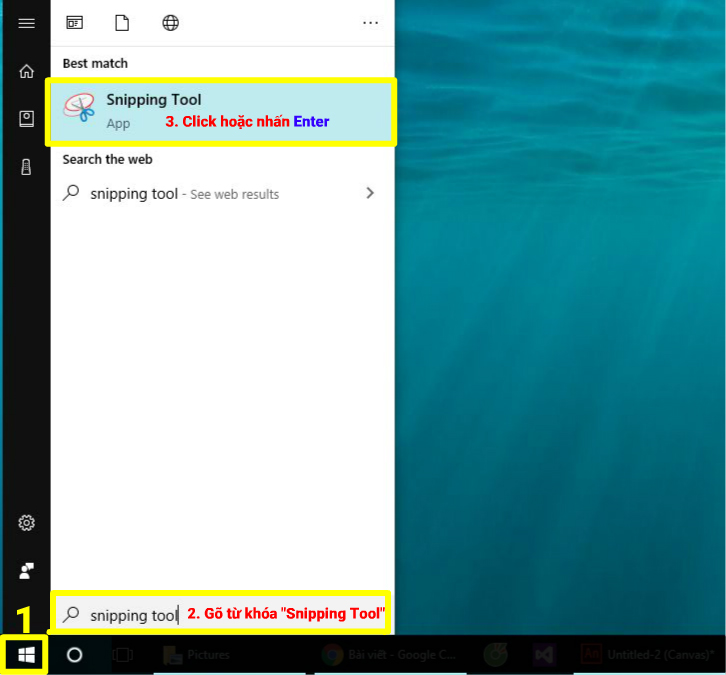This screenshot has height=675, width=726.
Task: Filter search results by Web
Action: (x=170, y=23)
